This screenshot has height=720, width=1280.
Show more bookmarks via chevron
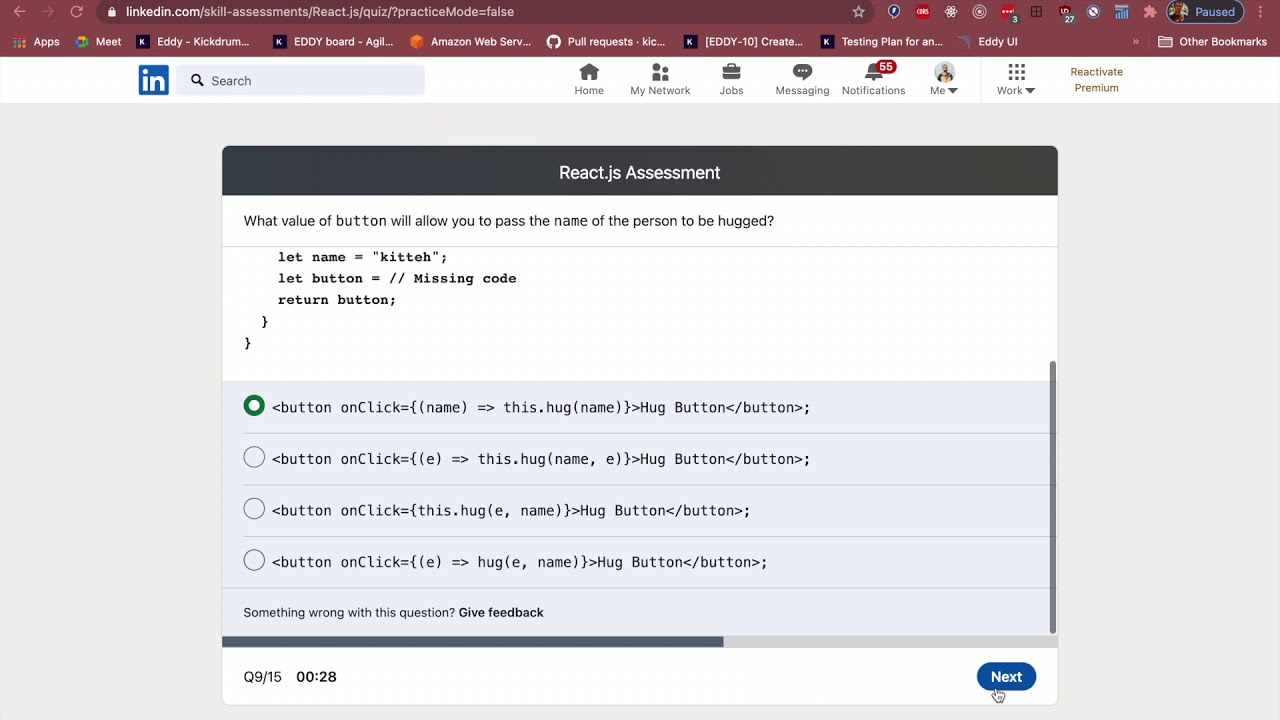[x=1136, y=42]
